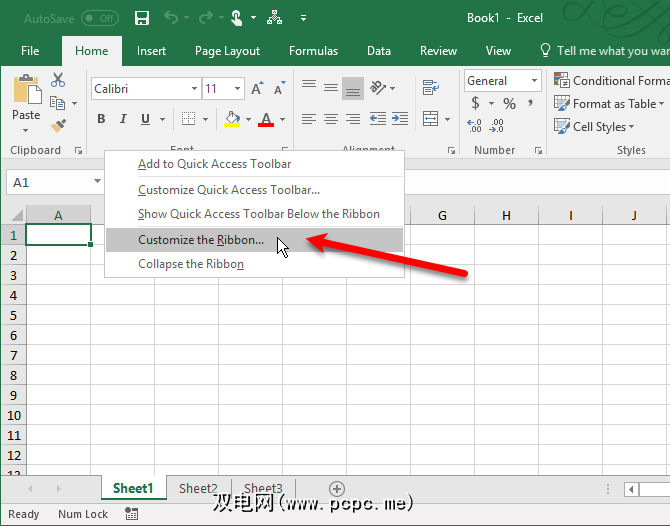Click Conditional Formatting button
Image resolution: width=670 pixels, height=526 pixels.
(612, 81)
